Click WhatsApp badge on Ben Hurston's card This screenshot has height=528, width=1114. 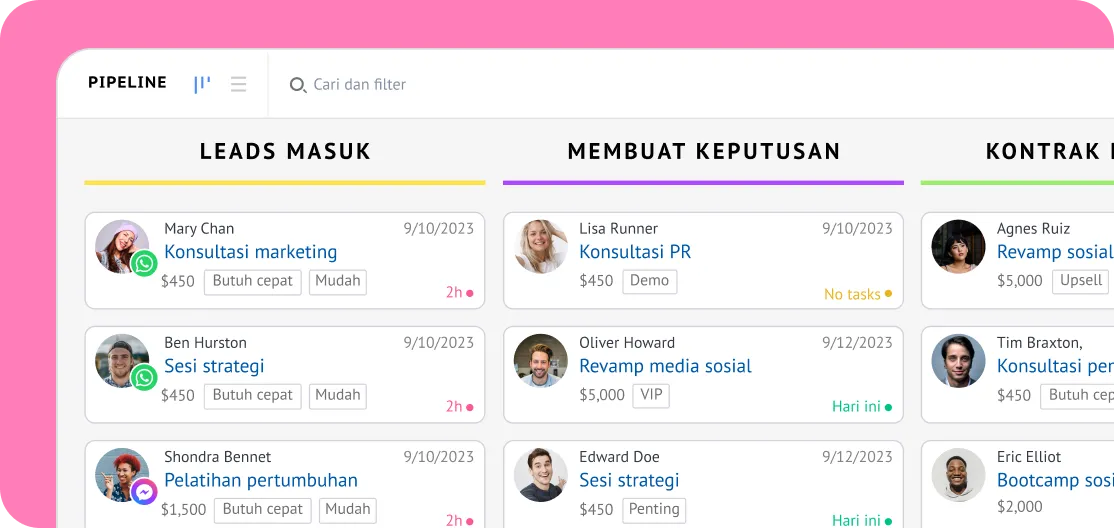[145, 377]
